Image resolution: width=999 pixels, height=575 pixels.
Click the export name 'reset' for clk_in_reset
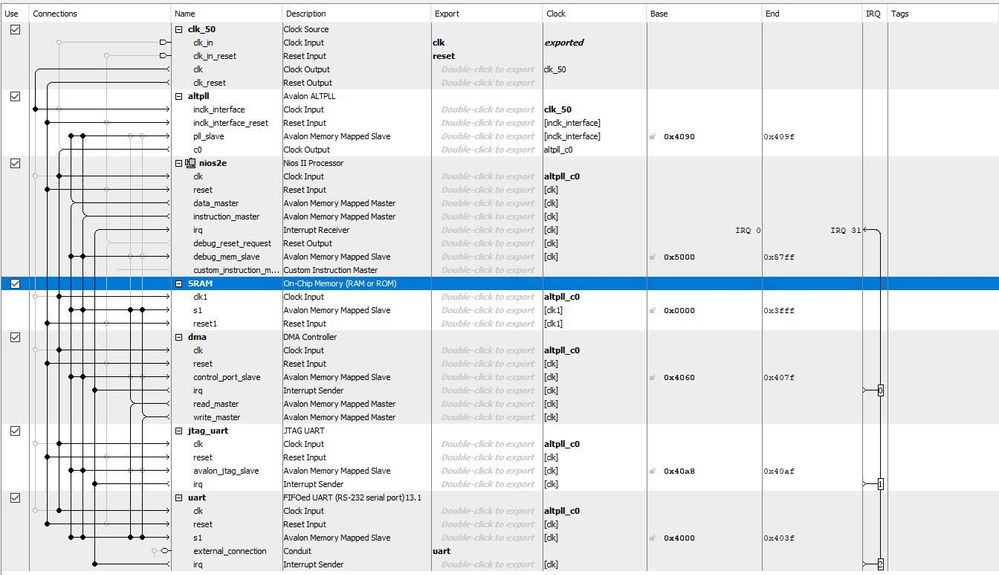tap(443, 56)
